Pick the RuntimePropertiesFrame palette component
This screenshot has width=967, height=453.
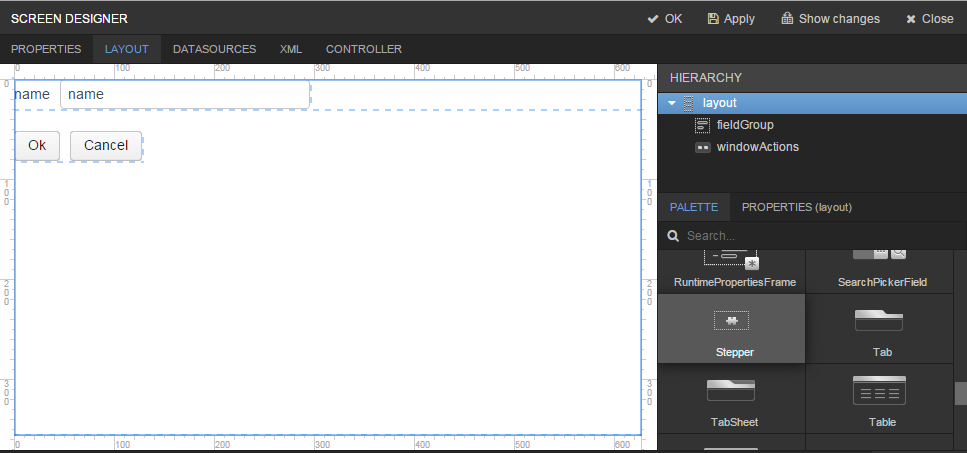pyautogui.click(x=731, y=271)
